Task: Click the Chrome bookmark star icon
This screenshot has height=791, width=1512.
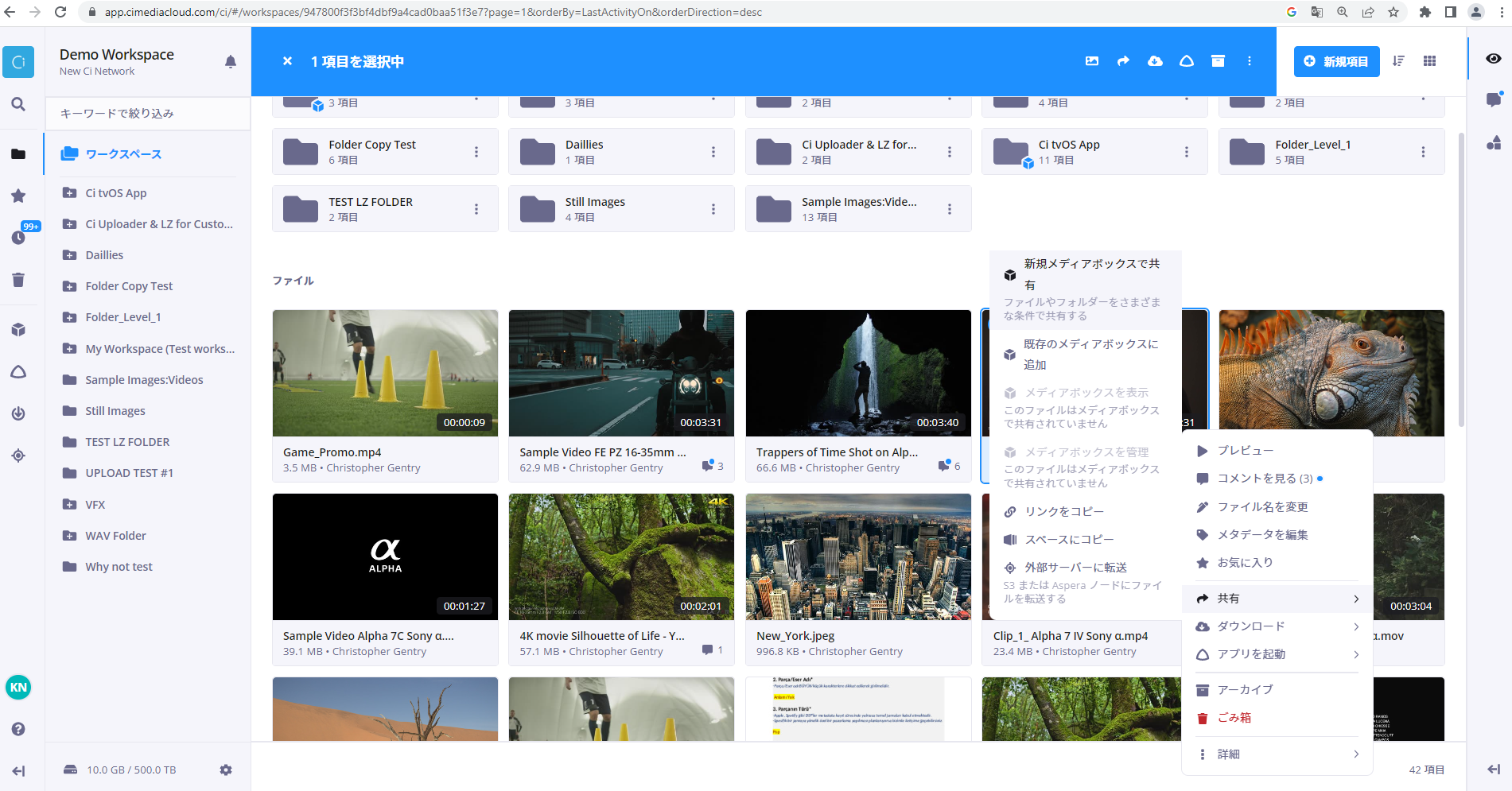Action: click(x=1393, y=12)
